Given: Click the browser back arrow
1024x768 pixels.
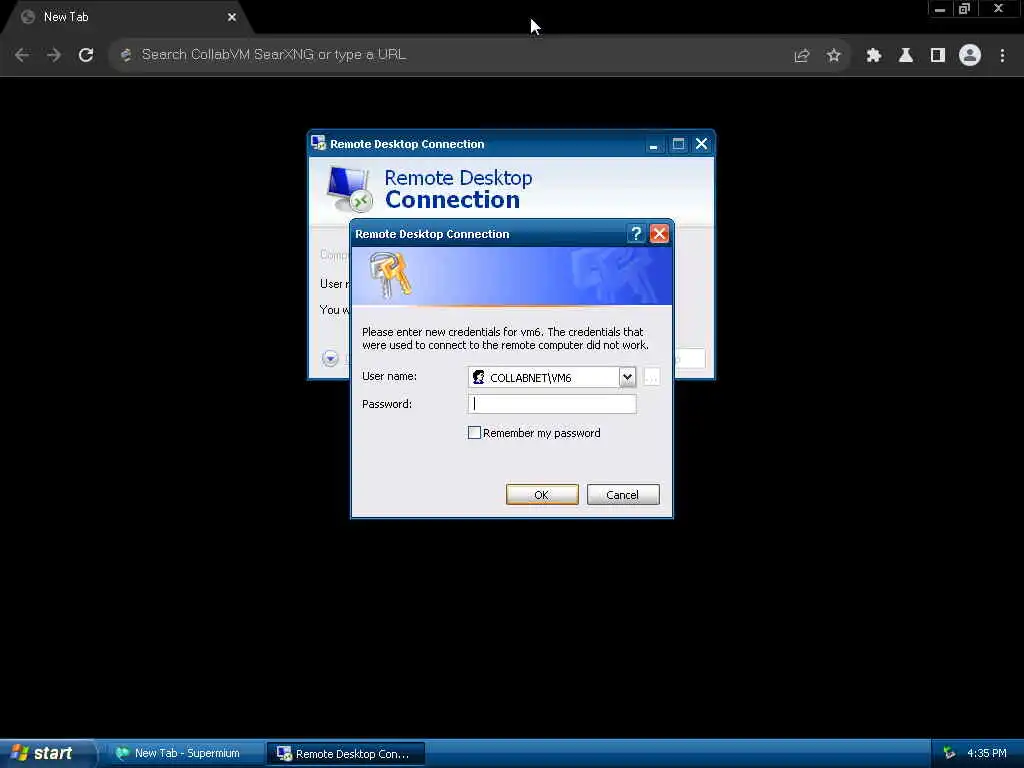Looking at the screenshot, I should [x=22, y=56].
